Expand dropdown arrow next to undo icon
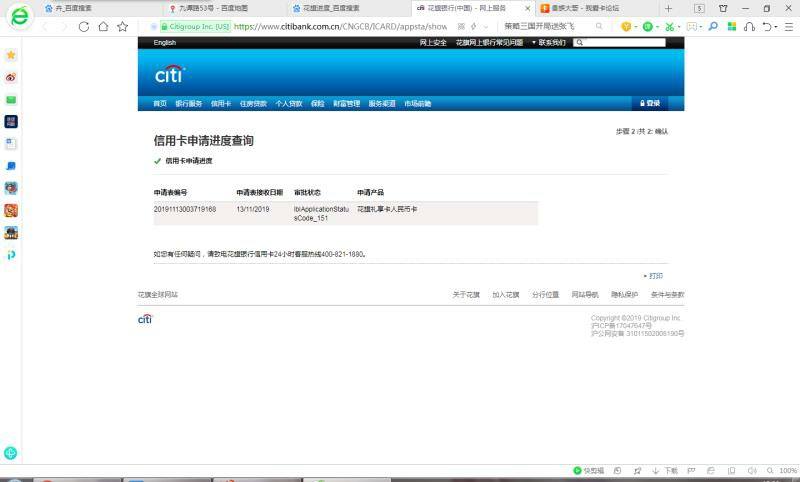Viewport: 800px width, 482px height. (x=776, y=27)
